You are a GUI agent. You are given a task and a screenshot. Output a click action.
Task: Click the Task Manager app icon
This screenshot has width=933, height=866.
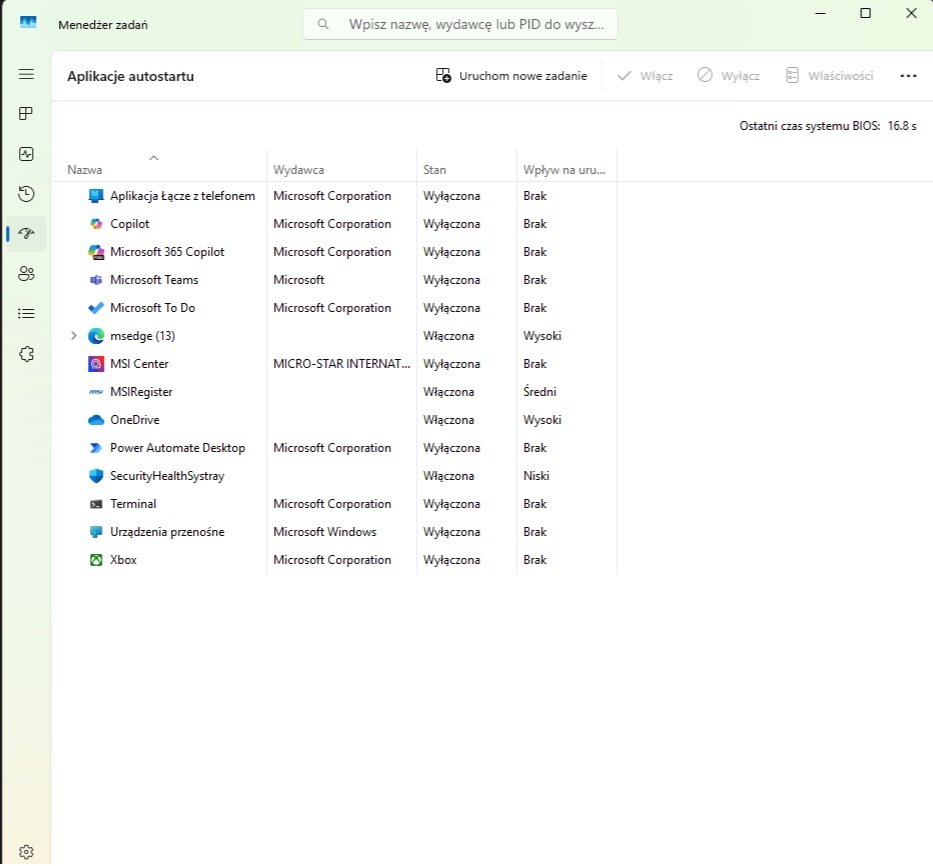point(28,23)
